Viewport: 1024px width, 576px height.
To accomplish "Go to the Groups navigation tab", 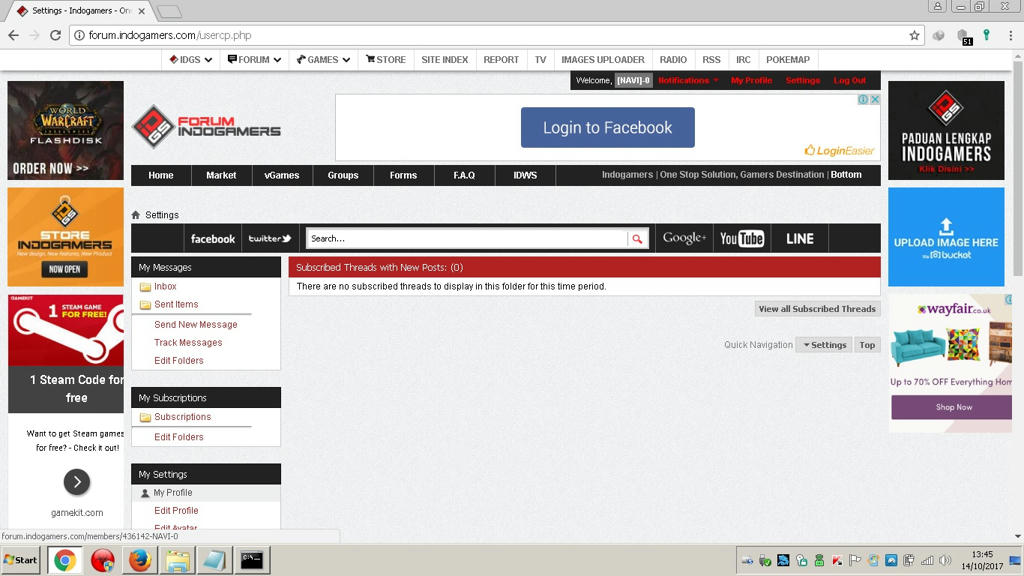I will pos(343,175).
